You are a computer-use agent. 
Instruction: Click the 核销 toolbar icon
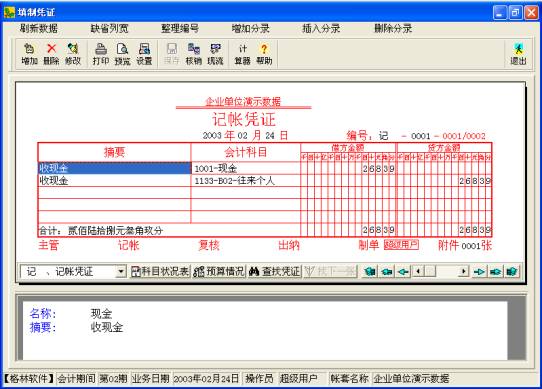click(194, 54)
